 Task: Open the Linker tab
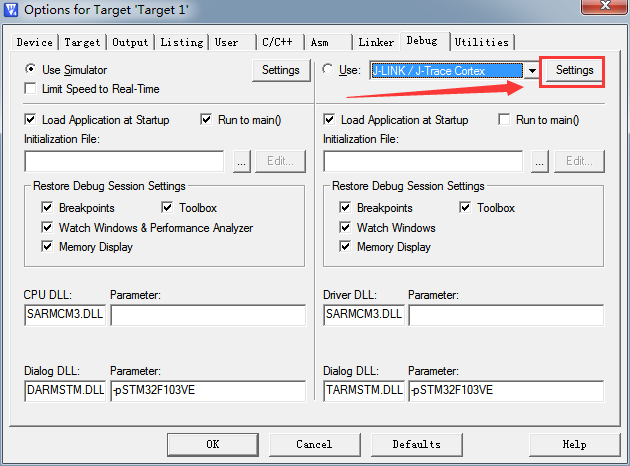376,42
